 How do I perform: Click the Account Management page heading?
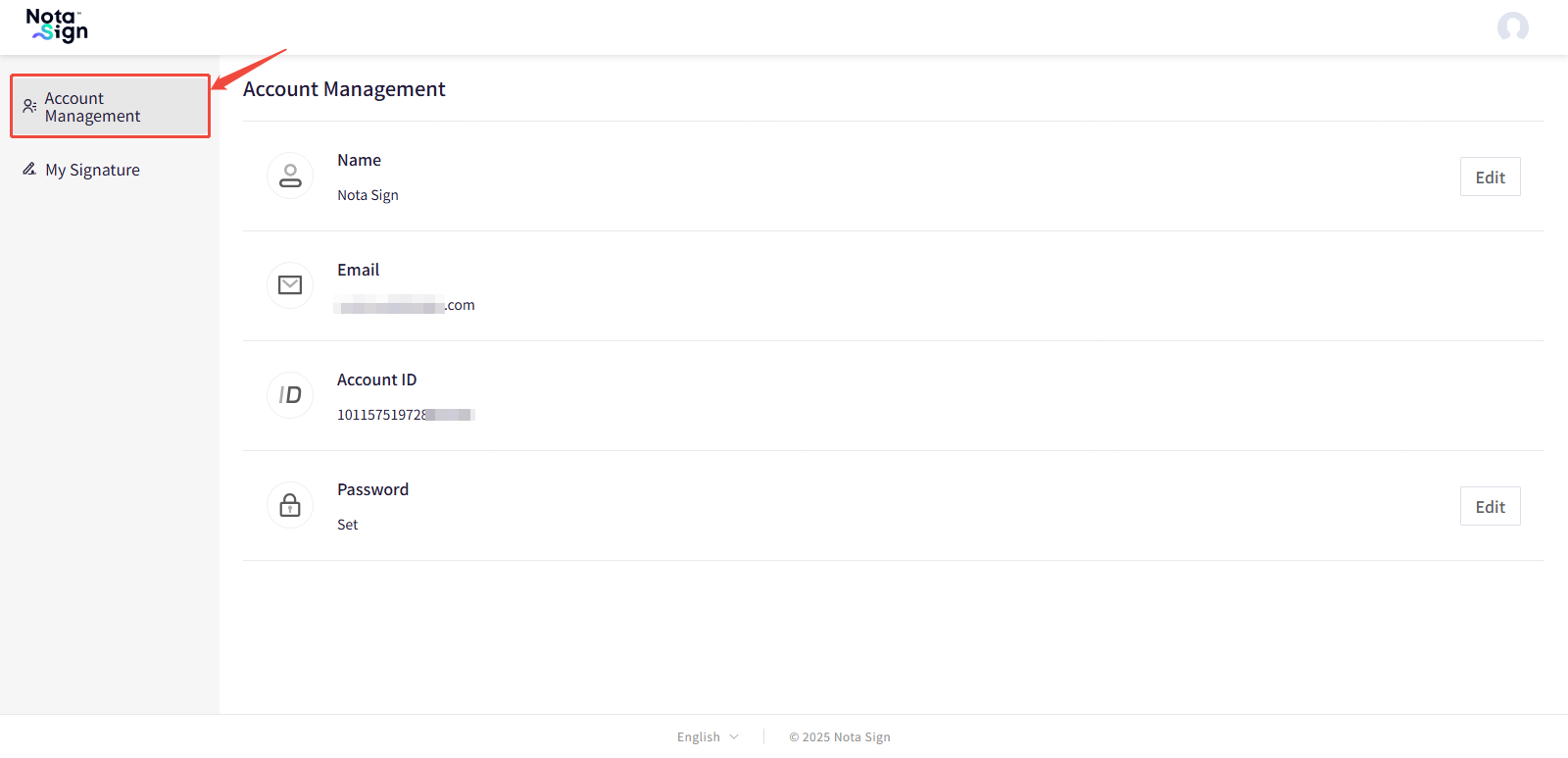point(344,89)
